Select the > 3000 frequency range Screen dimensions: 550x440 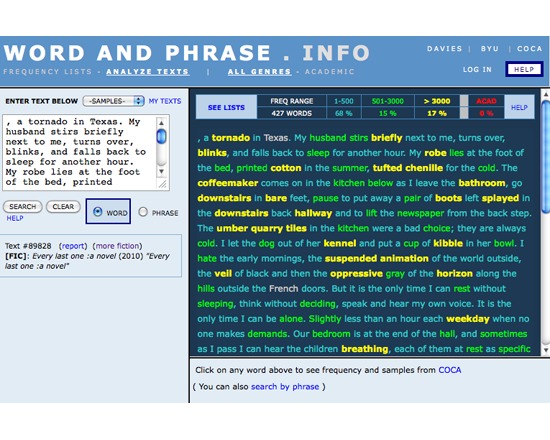tap(437, 101)
